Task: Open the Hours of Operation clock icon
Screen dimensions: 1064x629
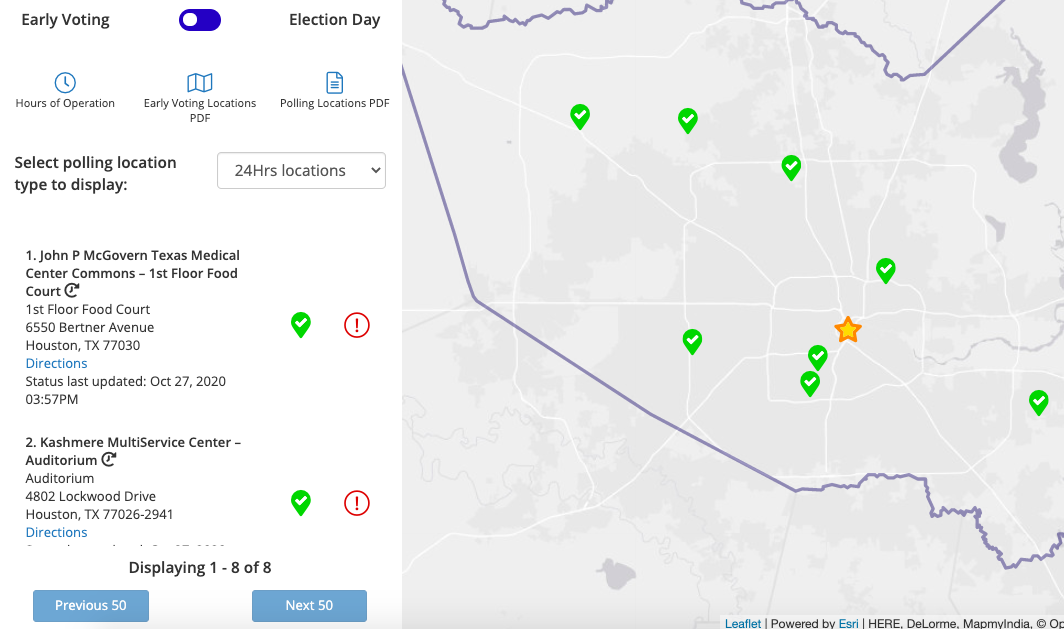Action: tap(65, 83)
